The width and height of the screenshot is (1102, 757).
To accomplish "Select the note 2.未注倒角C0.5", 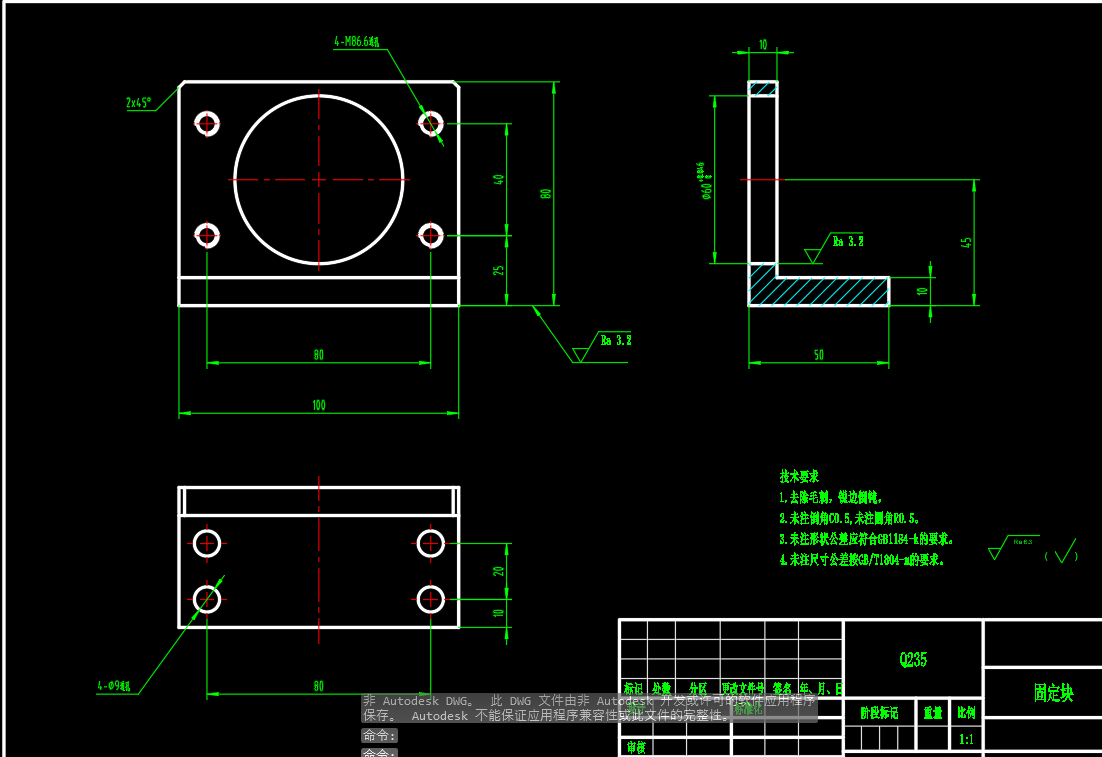I will [x=849, y=518].
